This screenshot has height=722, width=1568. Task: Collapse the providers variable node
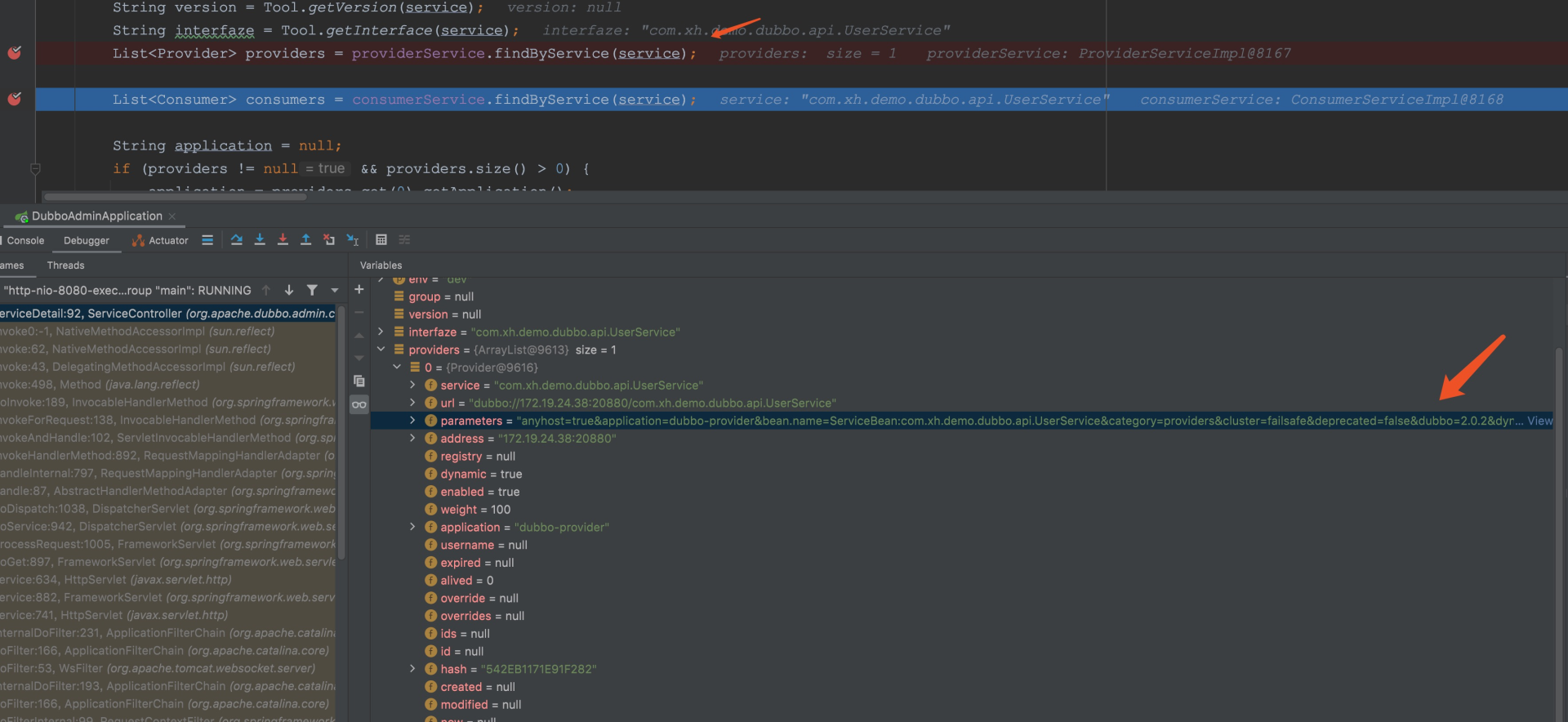(381, 350)
